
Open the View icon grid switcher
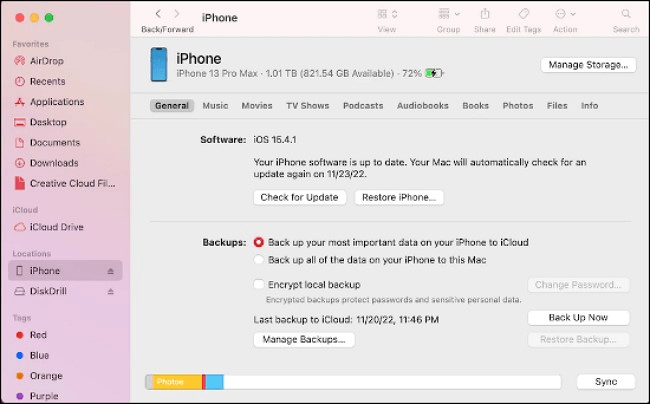[387, 14]
